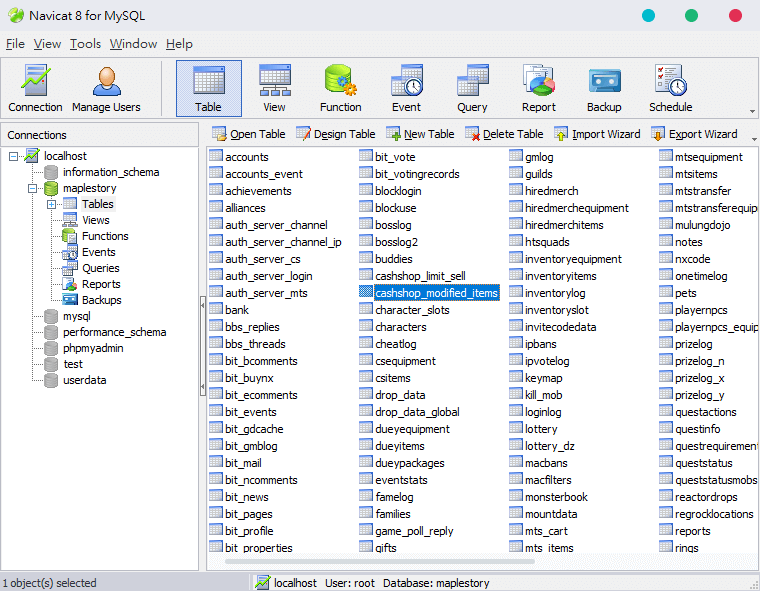
Task: Open the Backup section
Action: [x=604, y=89]
